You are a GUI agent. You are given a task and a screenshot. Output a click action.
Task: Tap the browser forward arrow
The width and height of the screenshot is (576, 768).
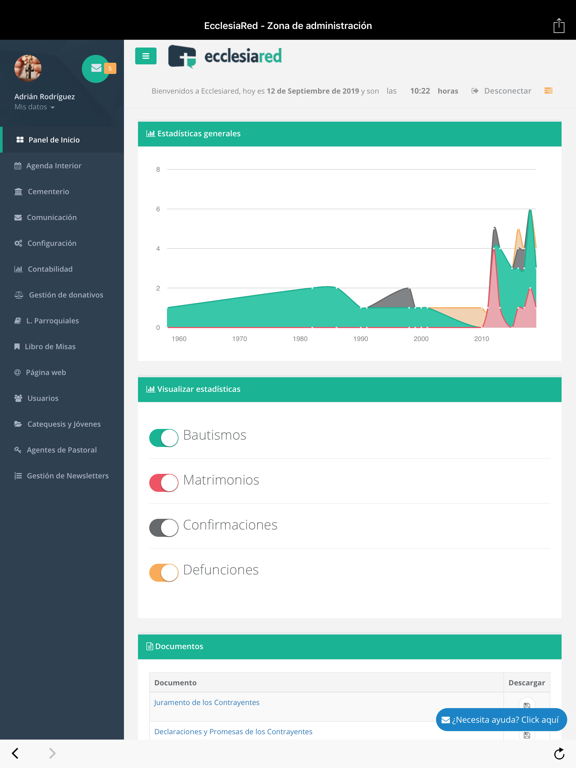[x=52, y=753]
